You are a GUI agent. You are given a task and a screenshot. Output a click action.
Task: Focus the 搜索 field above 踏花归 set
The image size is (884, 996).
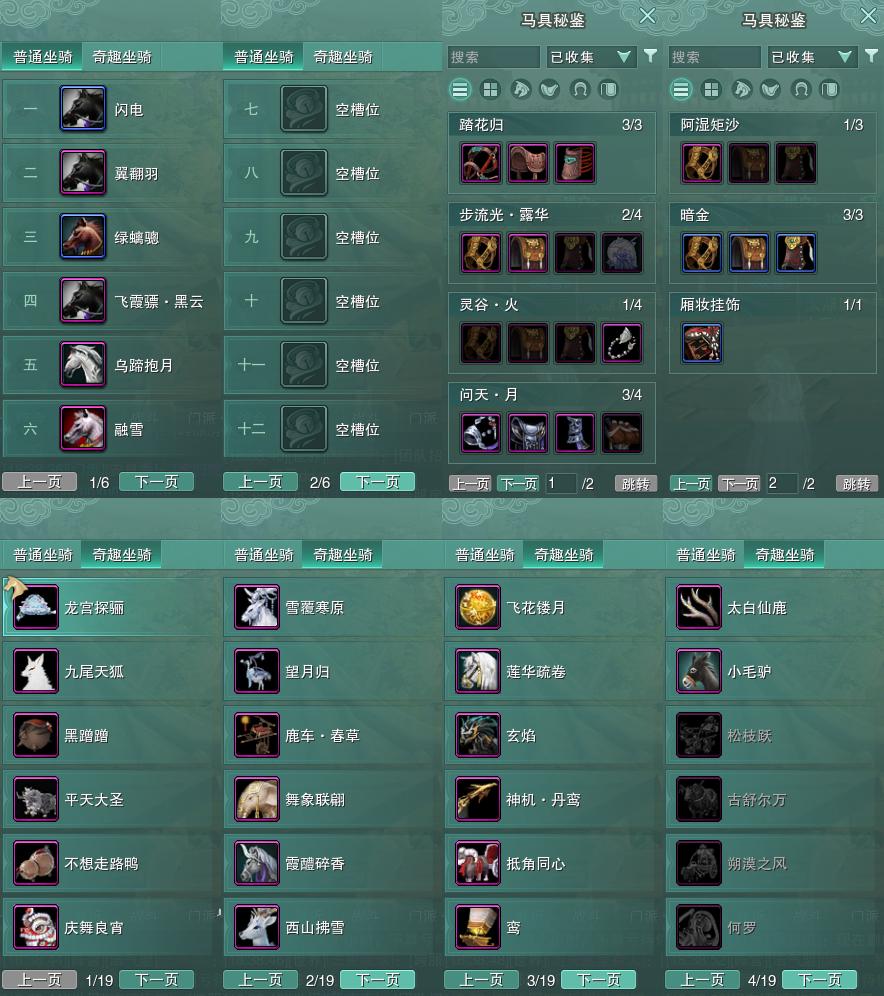[x=493, y=57]
